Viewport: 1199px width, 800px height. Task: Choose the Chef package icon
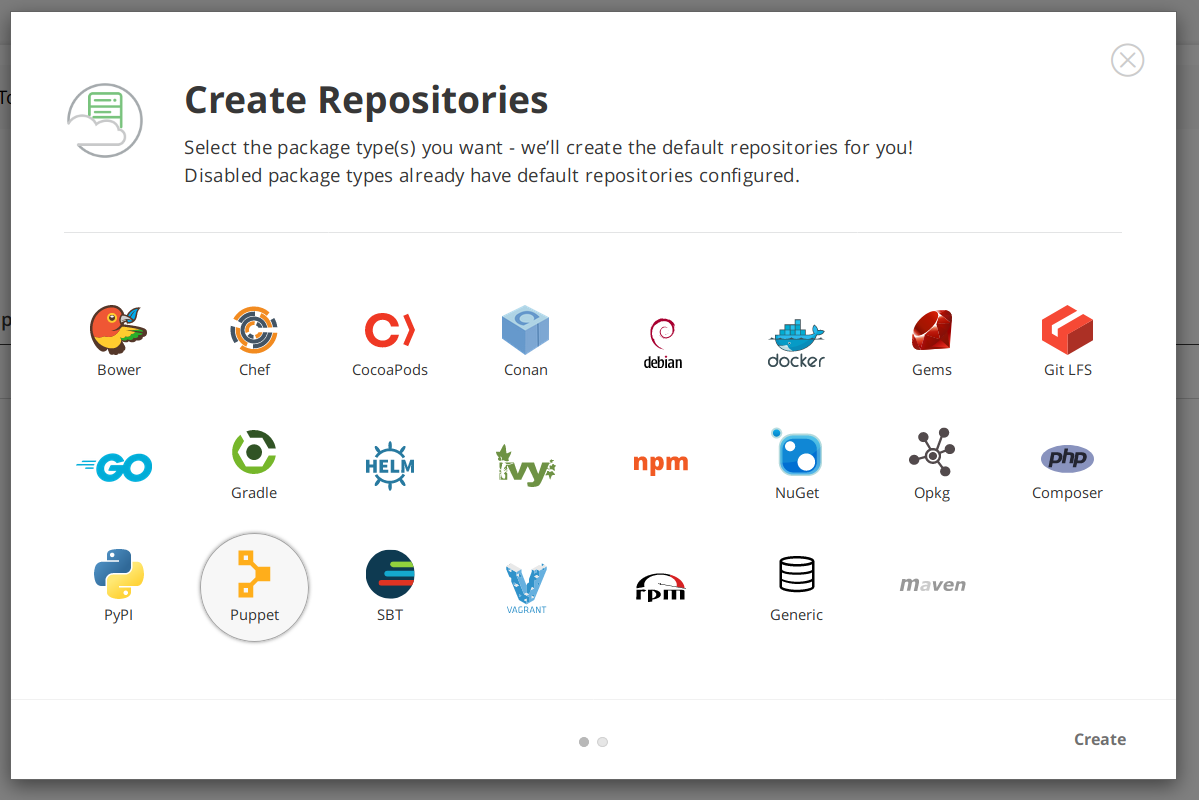tap(254, 342)
